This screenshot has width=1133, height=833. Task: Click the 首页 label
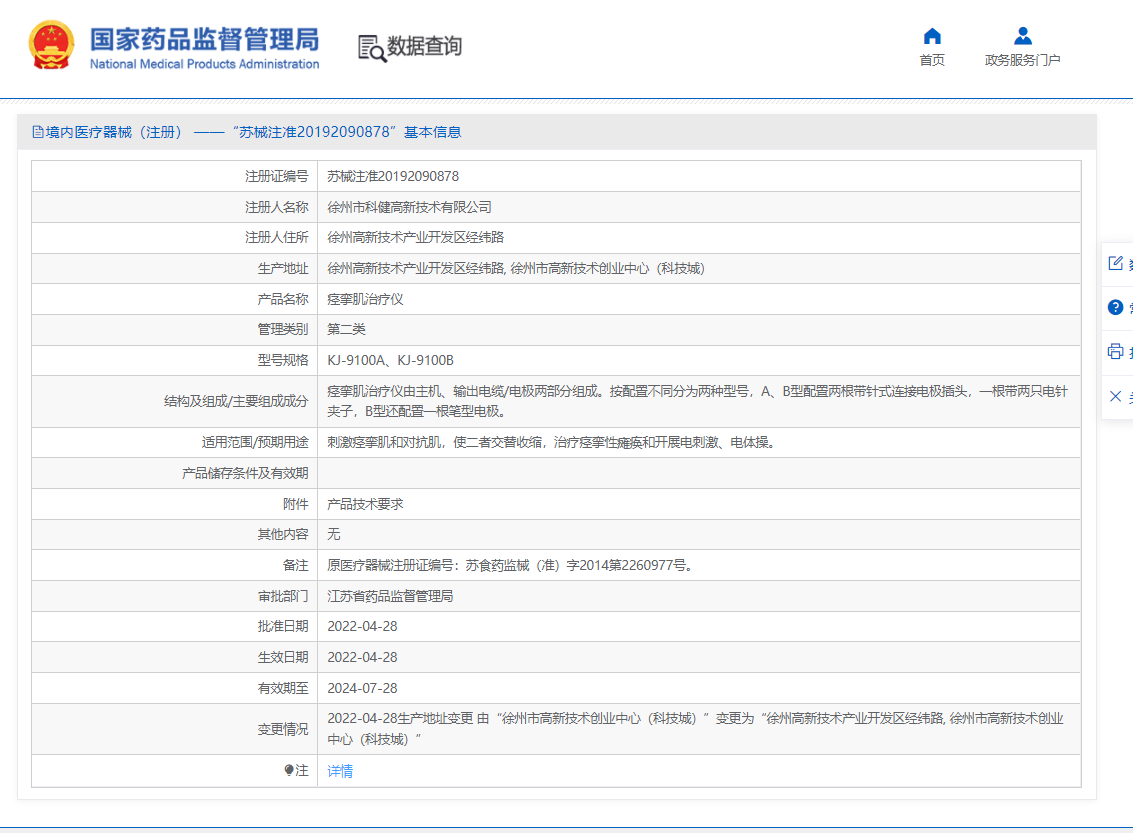[x=932, y=60]
